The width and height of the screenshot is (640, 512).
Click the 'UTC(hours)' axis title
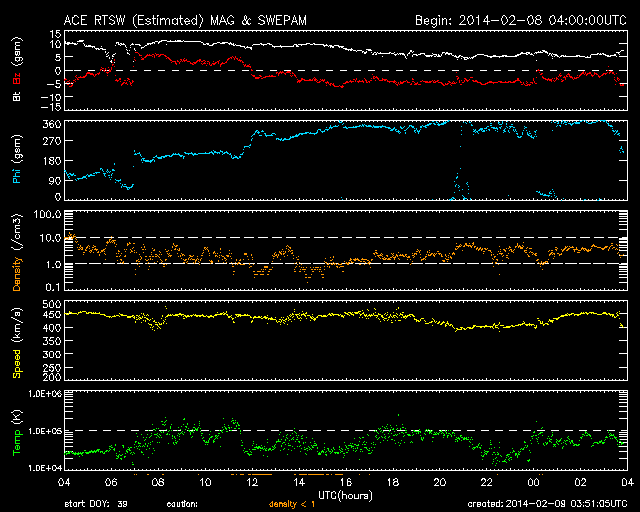[x=345, y=496]
